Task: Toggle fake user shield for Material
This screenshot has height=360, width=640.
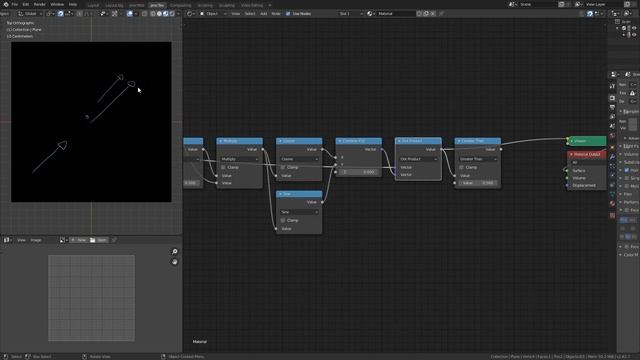Action: [419, 13]
